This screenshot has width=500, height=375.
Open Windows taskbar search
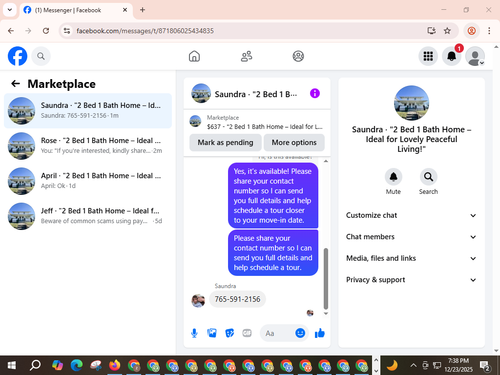tap(35, 365)
